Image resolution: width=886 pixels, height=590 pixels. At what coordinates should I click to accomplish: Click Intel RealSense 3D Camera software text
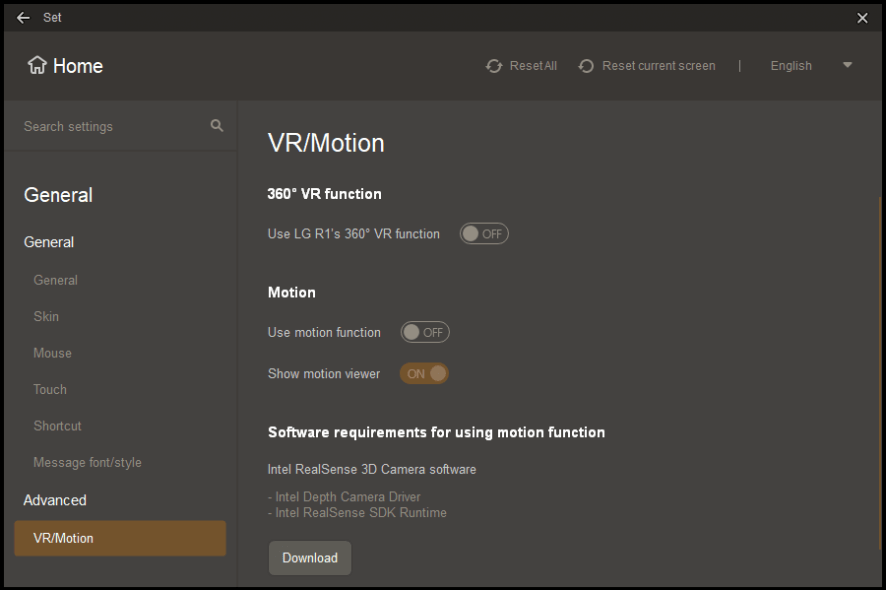coord(372,470)
